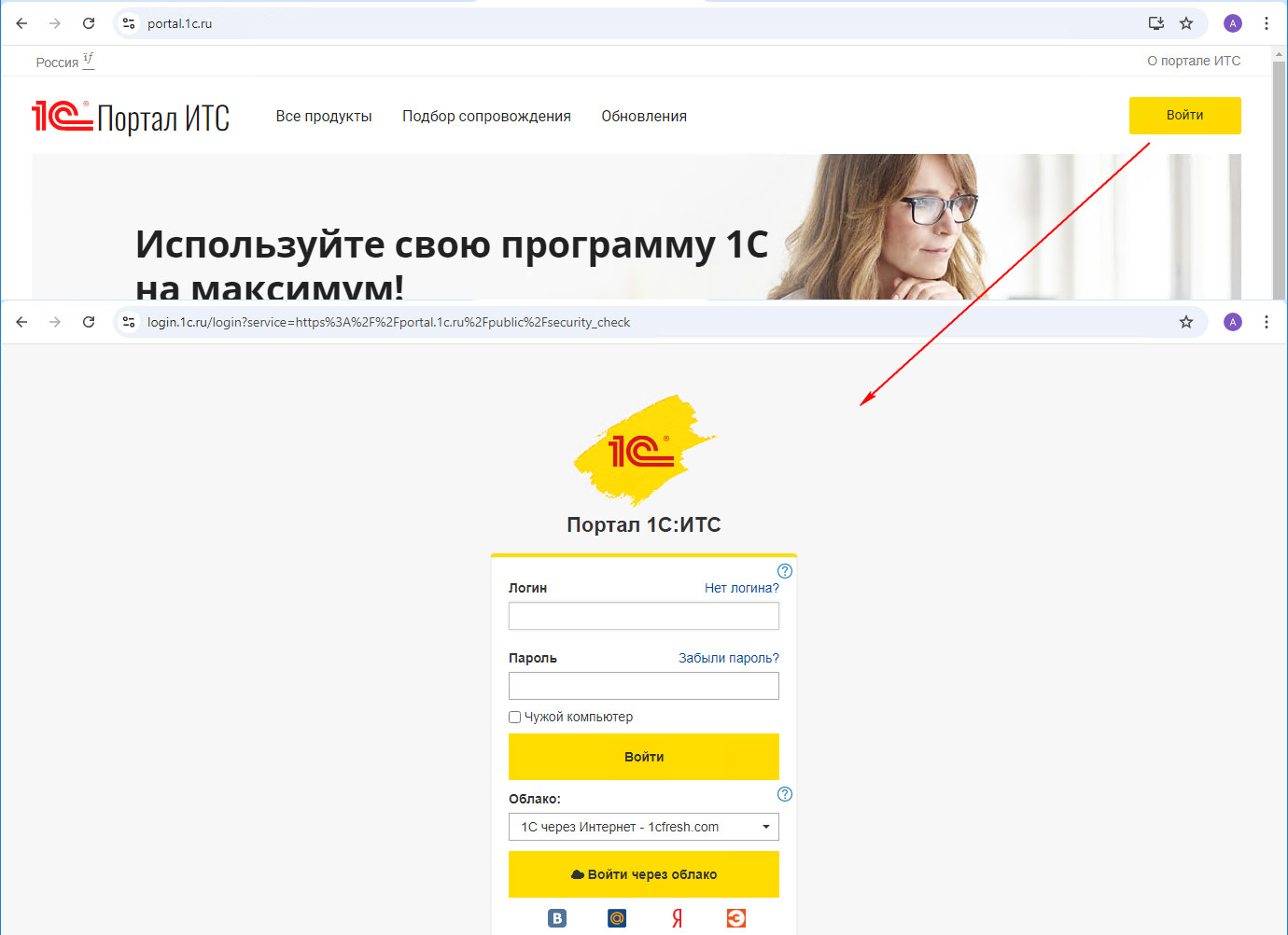Open Chrome menu in portal.1c.ru window

tap(1267, 23)
